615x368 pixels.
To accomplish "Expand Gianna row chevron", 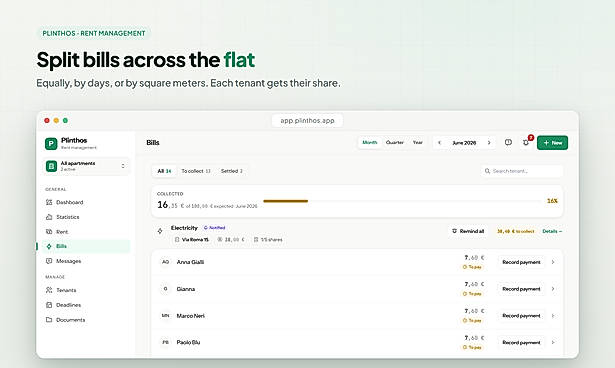I will (x=553, y=289).
